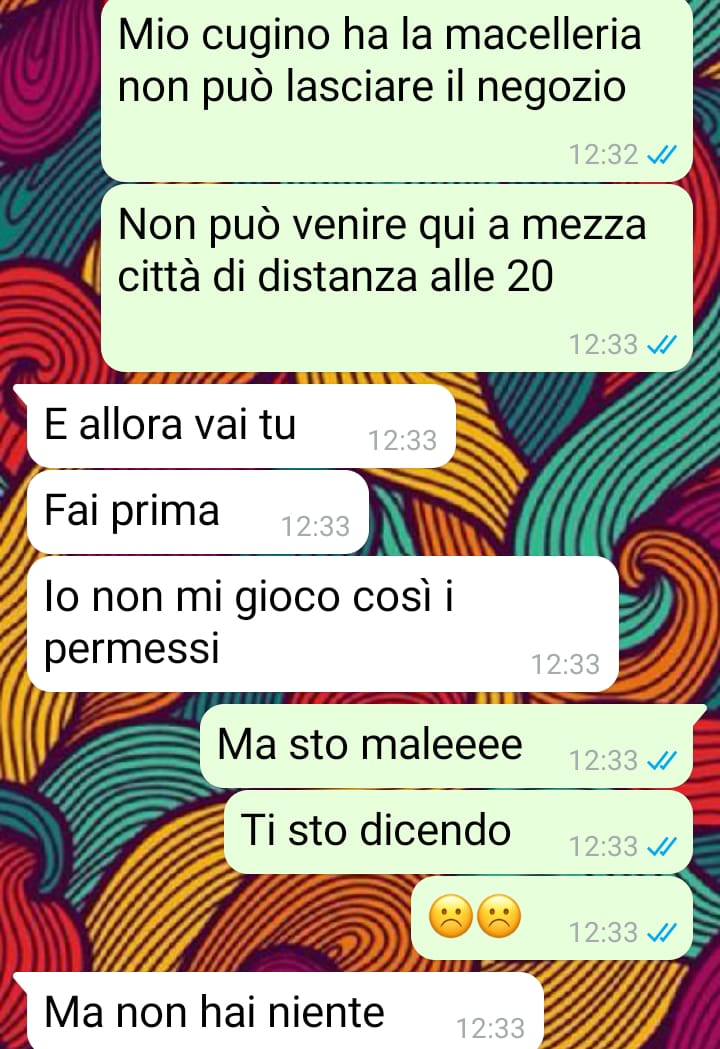This screenshot has width=720, height=1049.
Task: Click blue double ticks on 'distanza alle 20' message
Action: [x=662, y=345]
